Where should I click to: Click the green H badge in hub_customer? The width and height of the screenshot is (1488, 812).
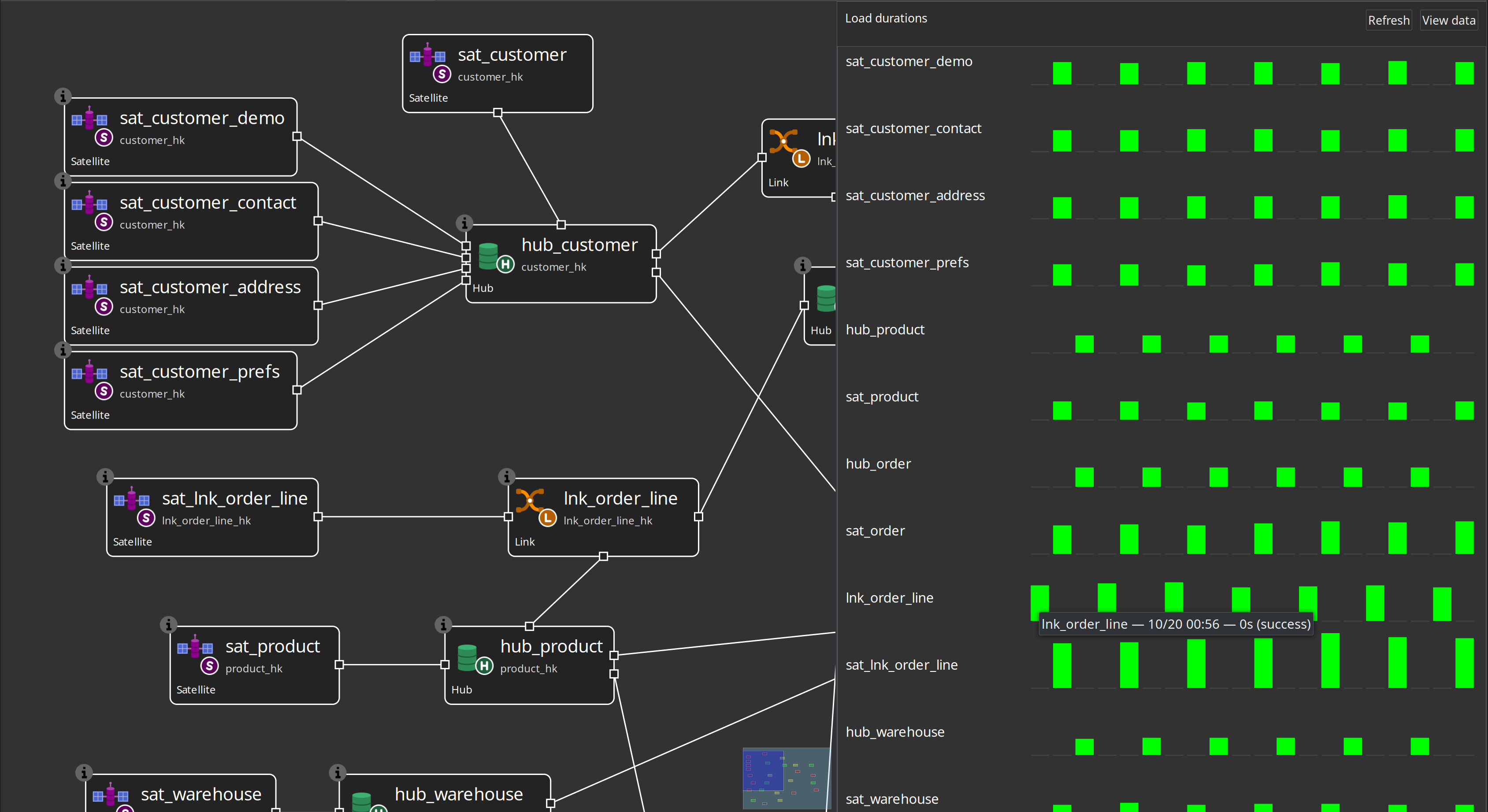click(x=505, y=264)
